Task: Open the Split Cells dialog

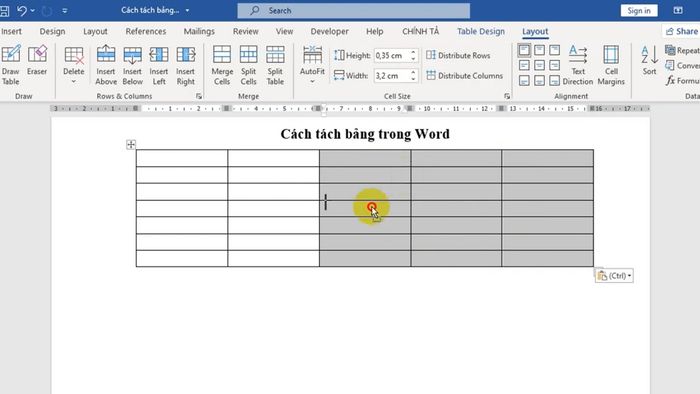Action: tap(248, 65)
